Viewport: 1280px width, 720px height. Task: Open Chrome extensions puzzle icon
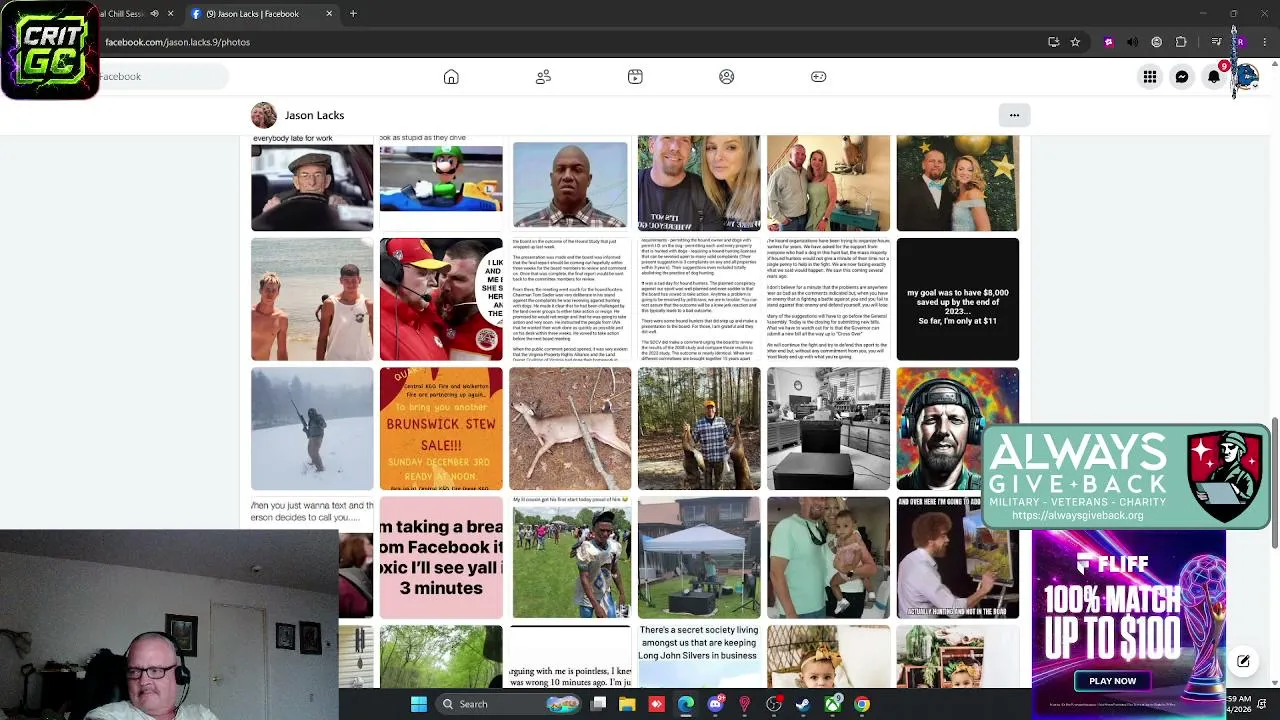coord(1181,42)
